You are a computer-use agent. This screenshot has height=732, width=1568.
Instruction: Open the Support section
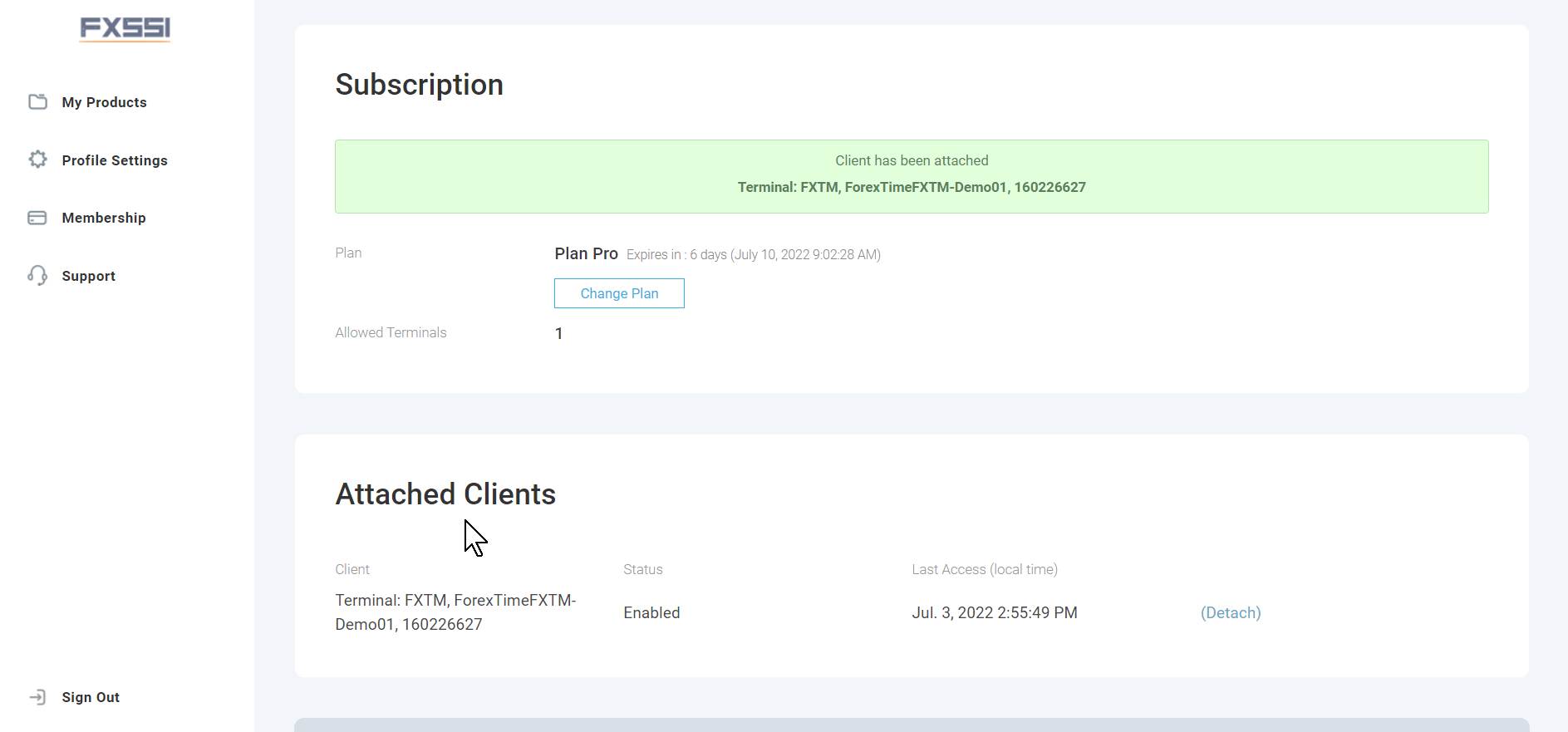(x=88, y=276)
